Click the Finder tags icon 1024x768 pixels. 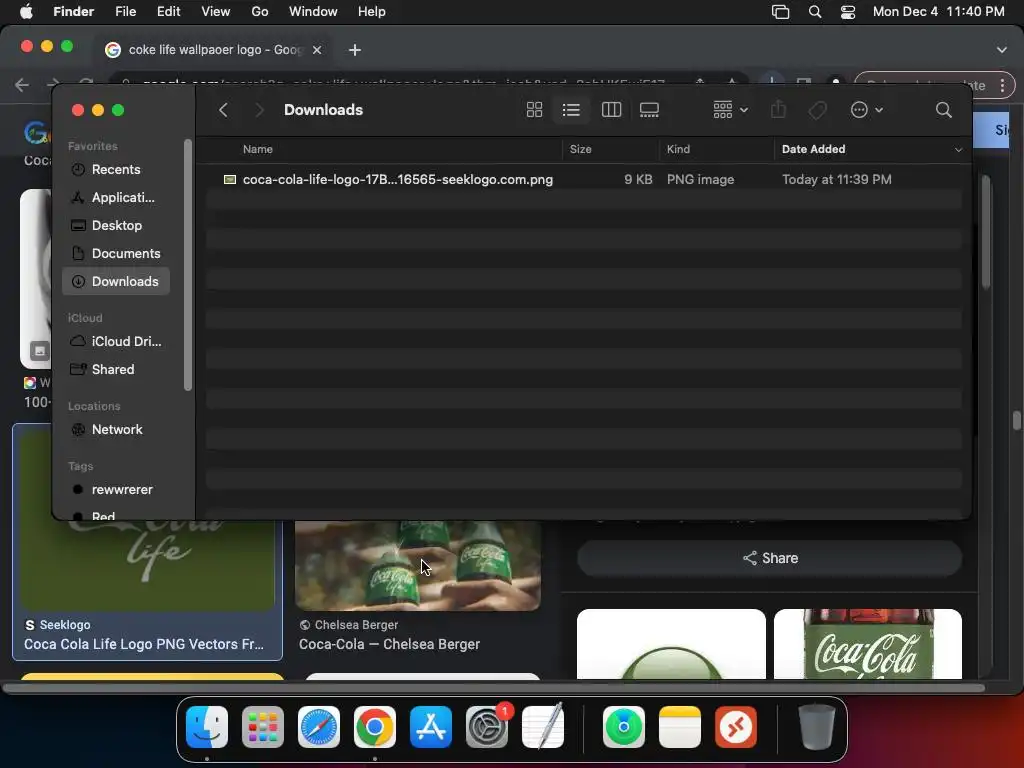818,110
